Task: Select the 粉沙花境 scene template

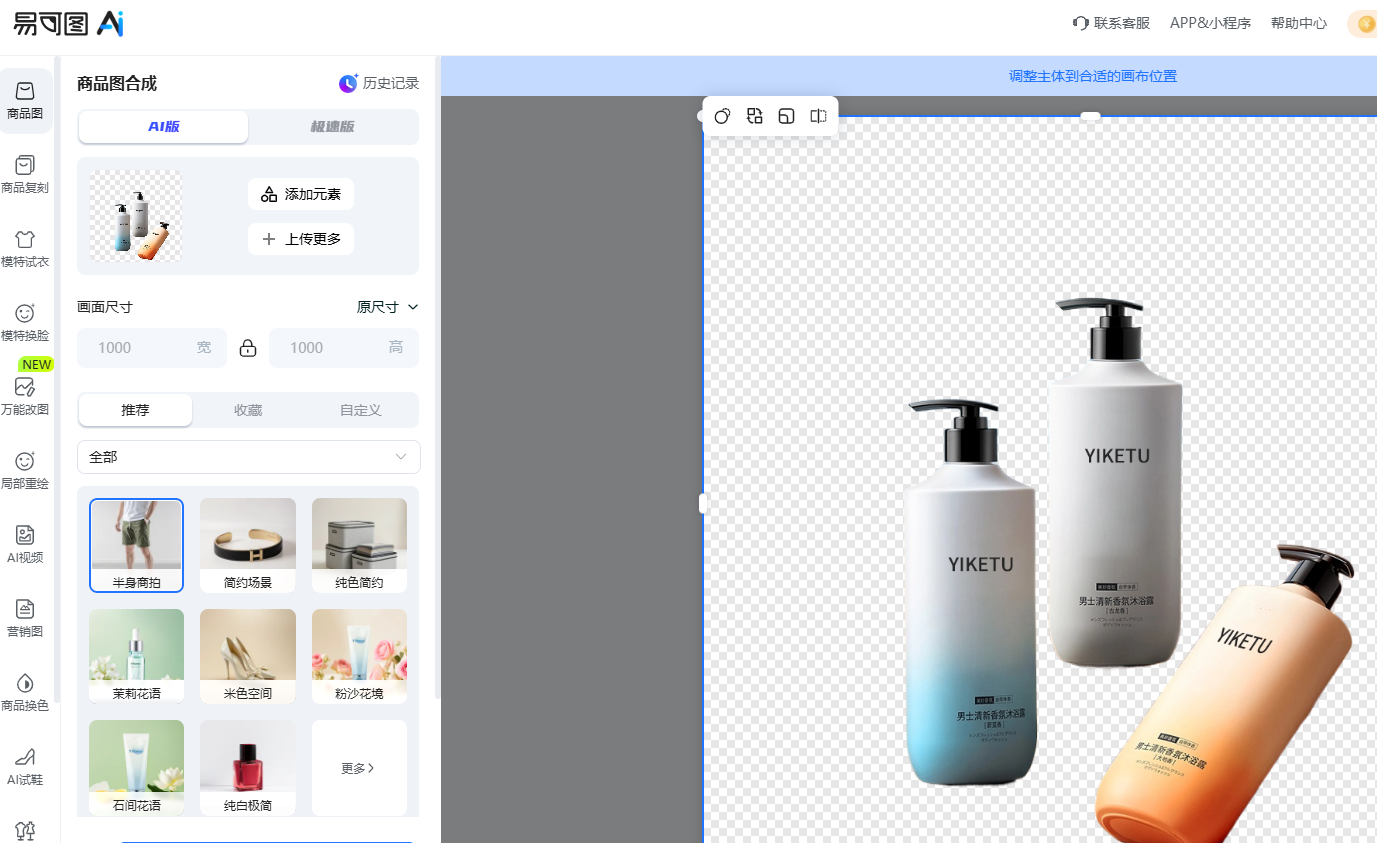Action: click(x=359, y=656)
